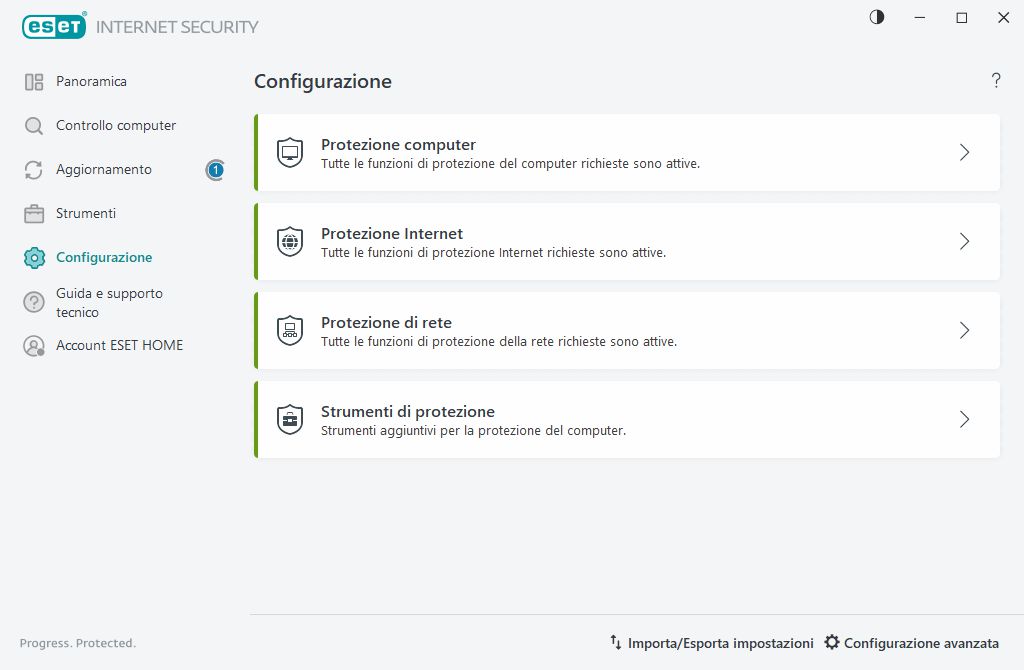Click the Aggiornamento refresh arrows icon
This screenshot has width=1024, height=670.
click(x=34, y=170)
